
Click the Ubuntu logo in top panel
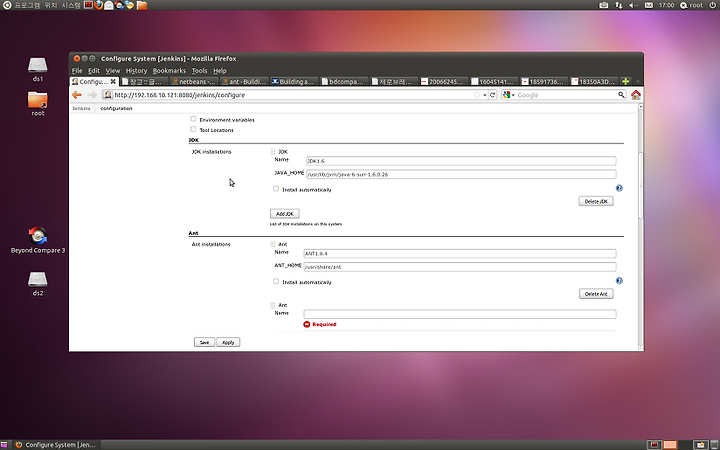pos(7,5)
